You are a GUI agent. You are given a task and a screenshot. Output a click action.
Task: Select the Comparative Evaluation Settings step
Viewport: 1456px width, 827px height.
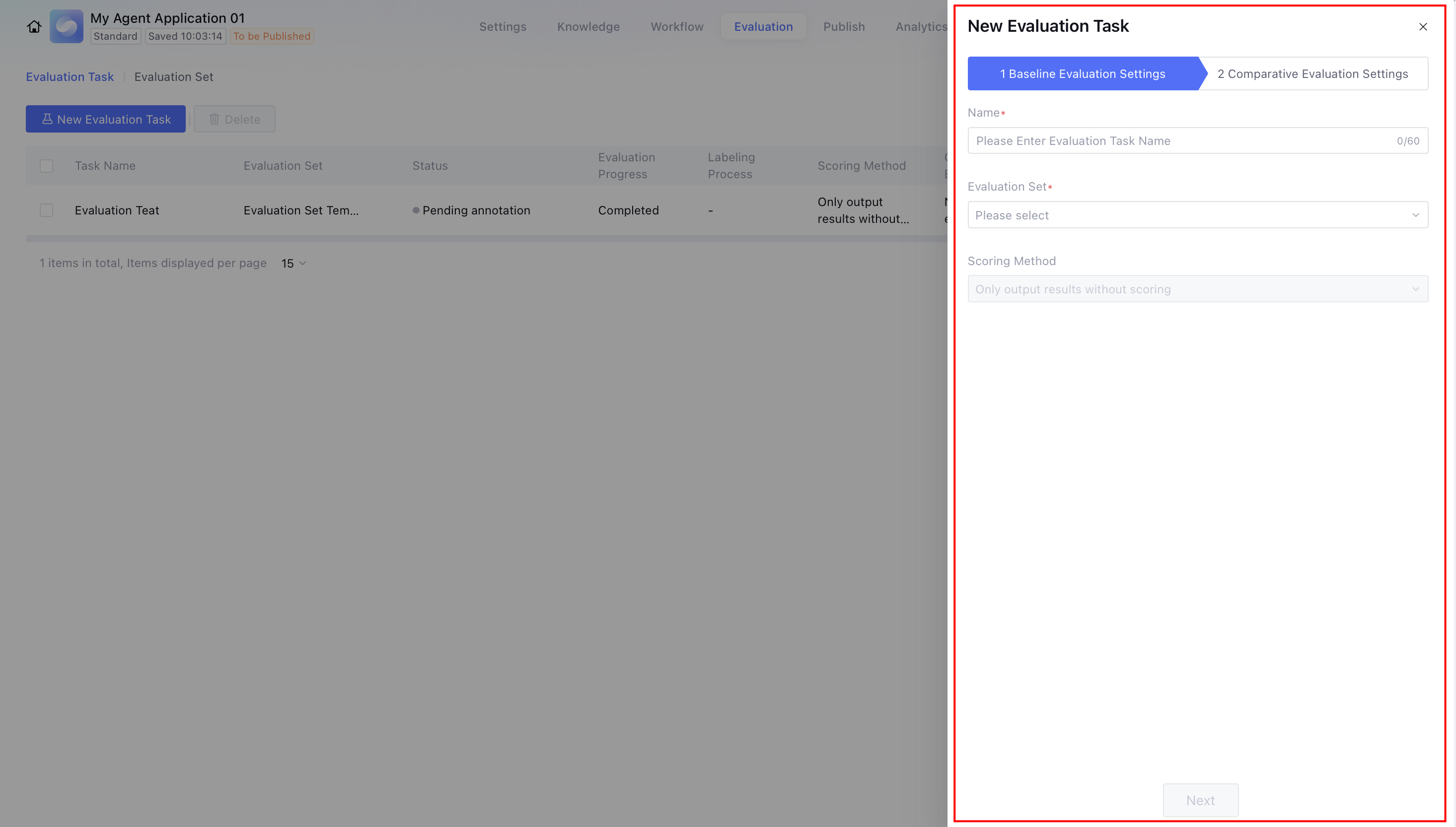[1312, 74]
